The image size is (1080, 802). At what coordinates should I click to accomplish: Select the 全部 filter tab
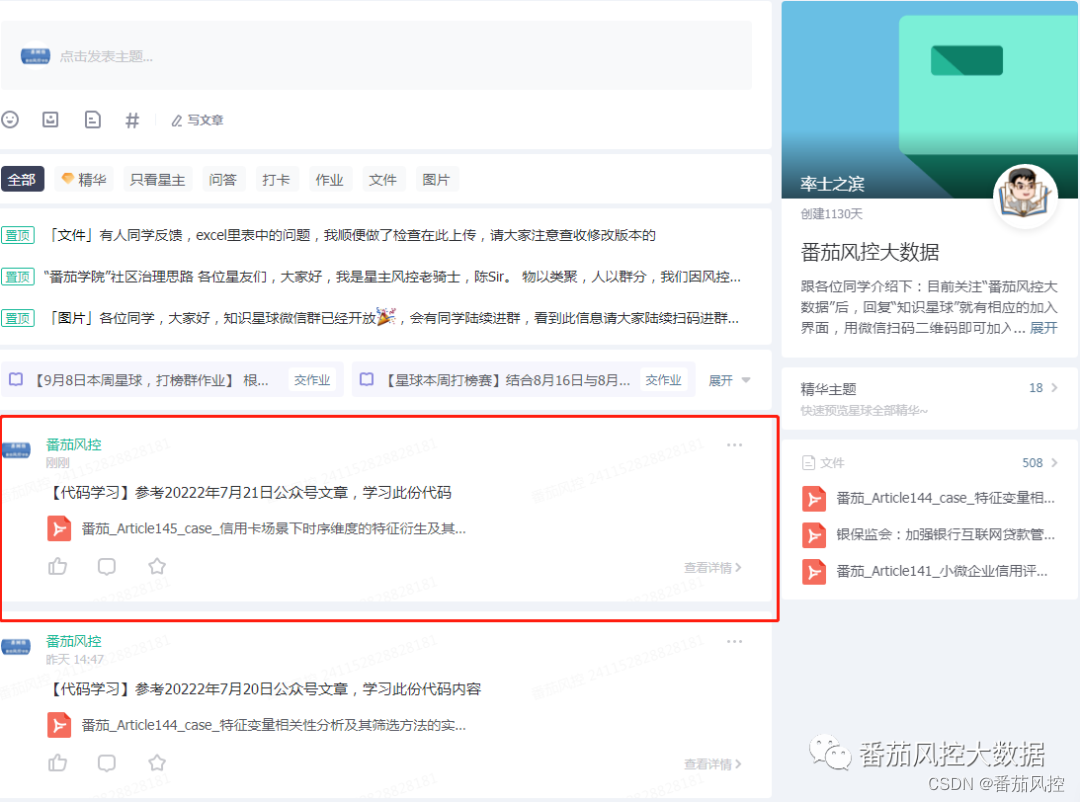tap(22, 179)
